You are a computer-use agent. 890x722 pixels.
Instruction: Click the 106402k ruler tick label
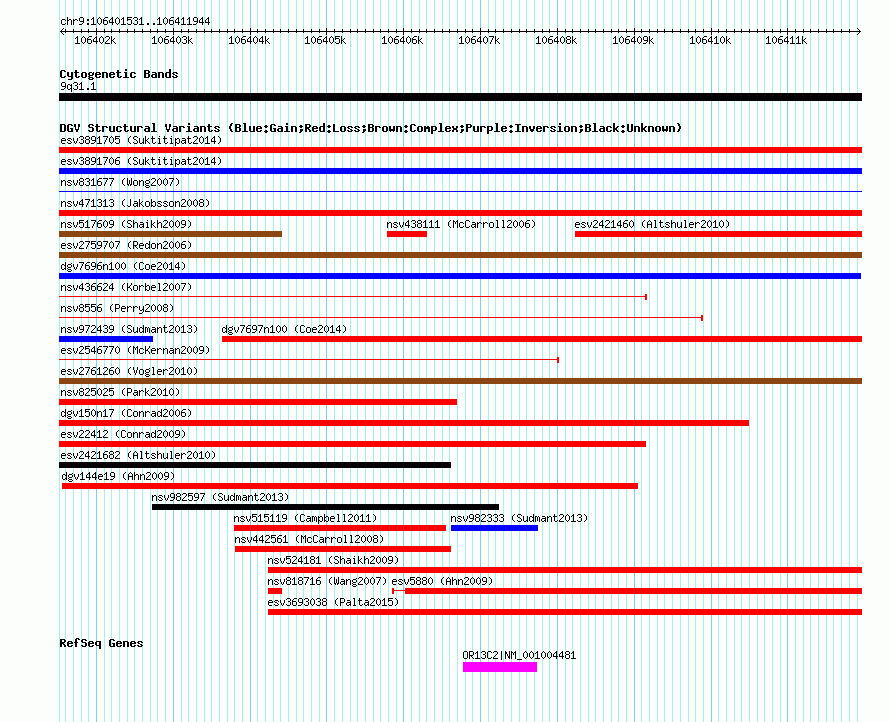(x=95, y=40)
